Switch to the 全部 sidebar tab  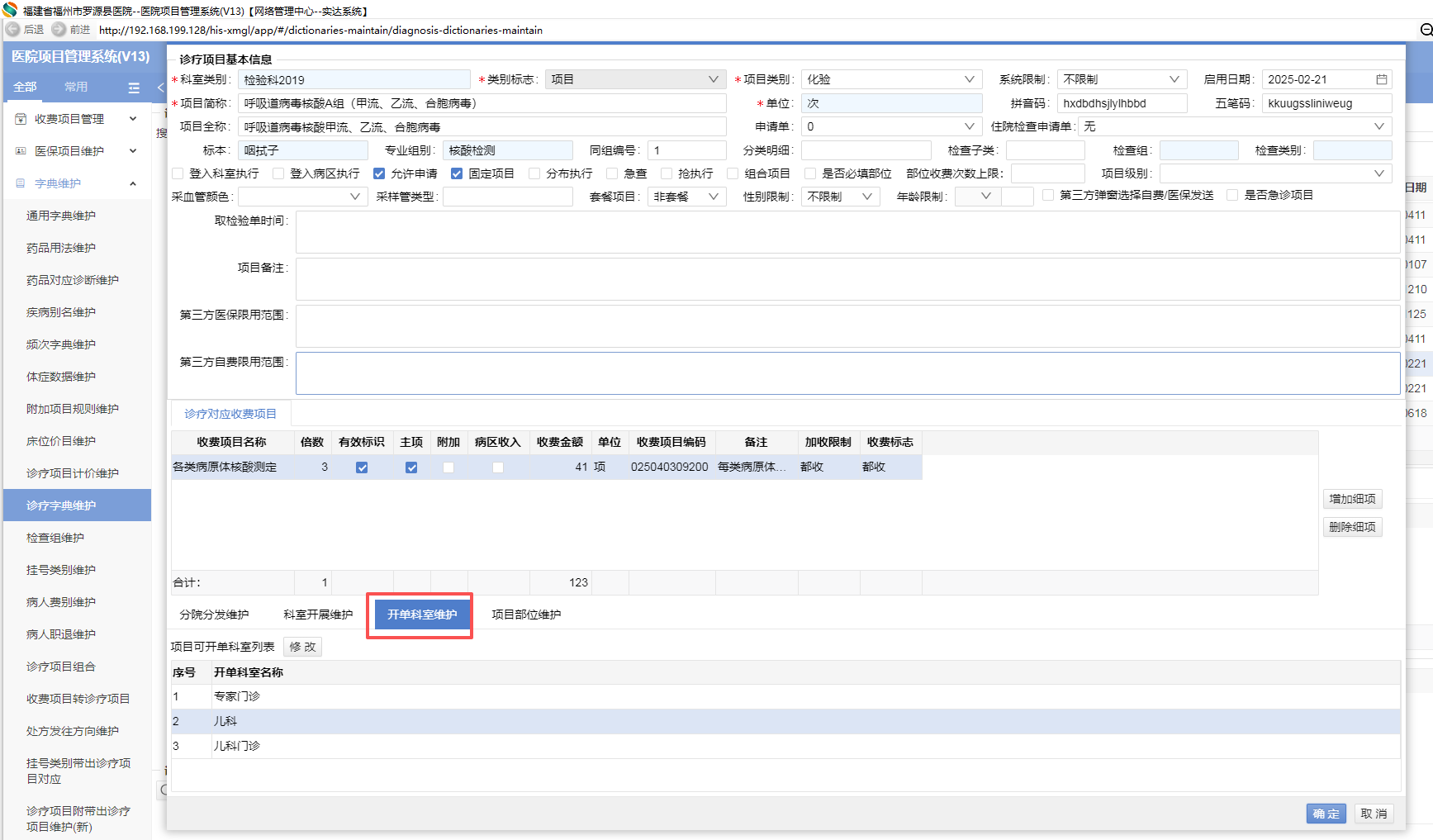point(25,87)
